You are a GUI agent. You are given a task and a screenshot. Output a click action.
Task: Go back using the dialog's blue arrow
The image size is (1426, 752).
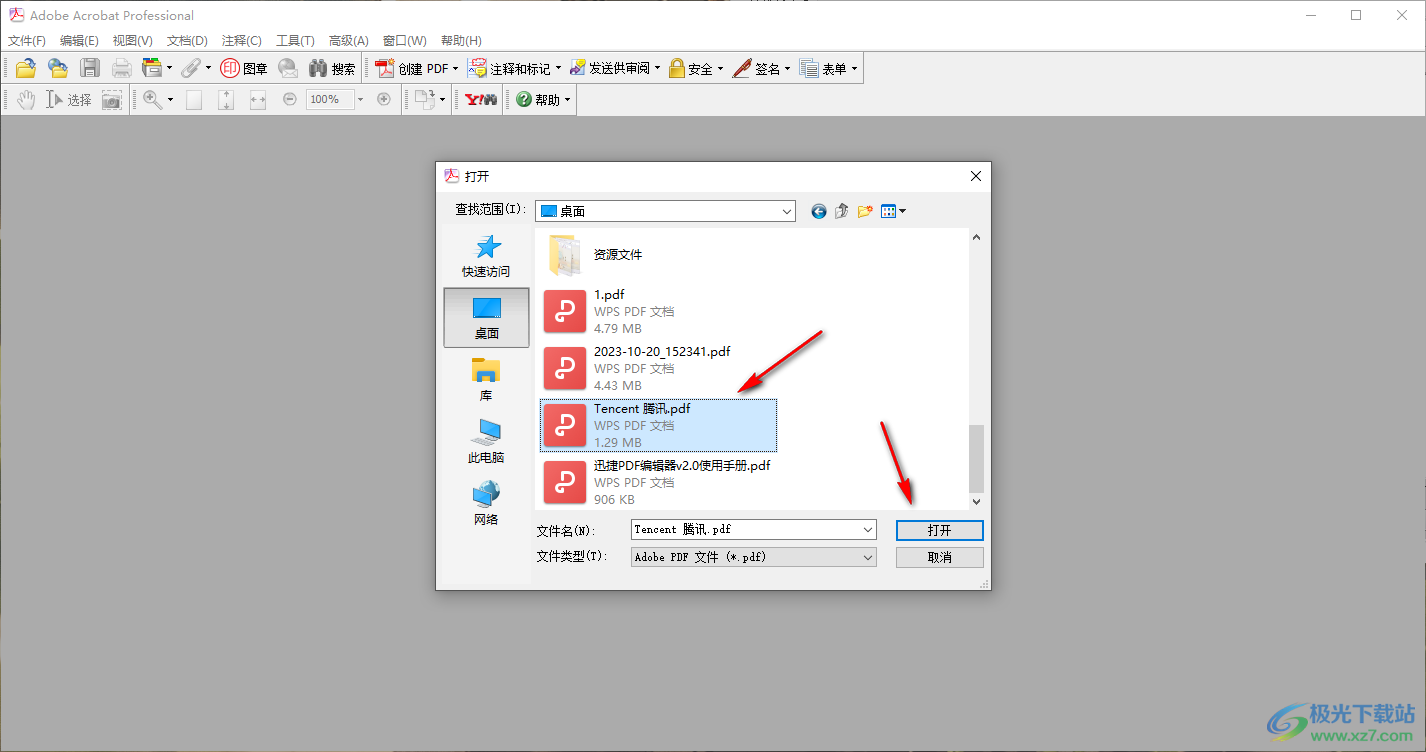pyautogui.click(x=819, y=211)
